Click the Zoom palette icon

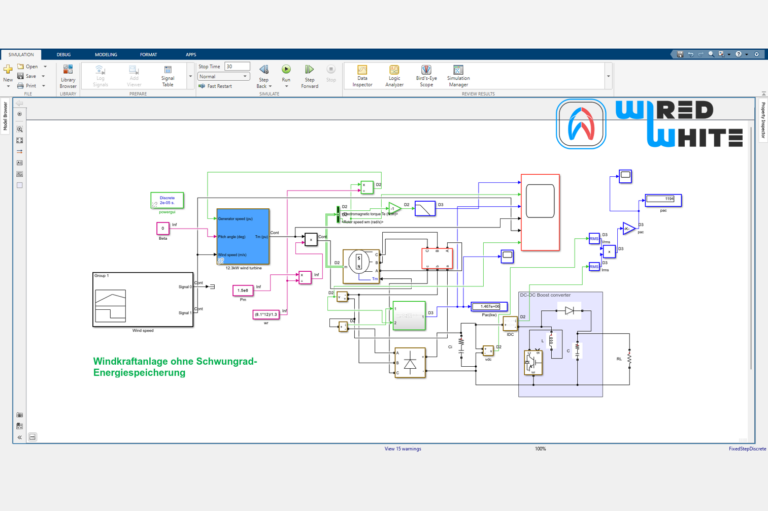[20, 129]
